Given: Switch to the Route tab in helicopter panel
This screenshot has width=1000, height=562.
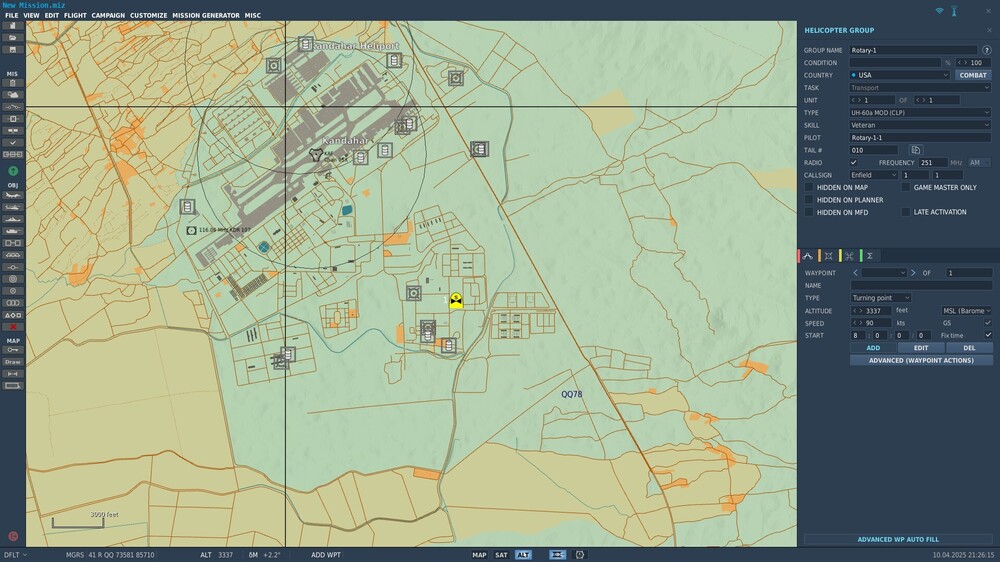Looking at the screenshot, I should (x=808, y=256).
